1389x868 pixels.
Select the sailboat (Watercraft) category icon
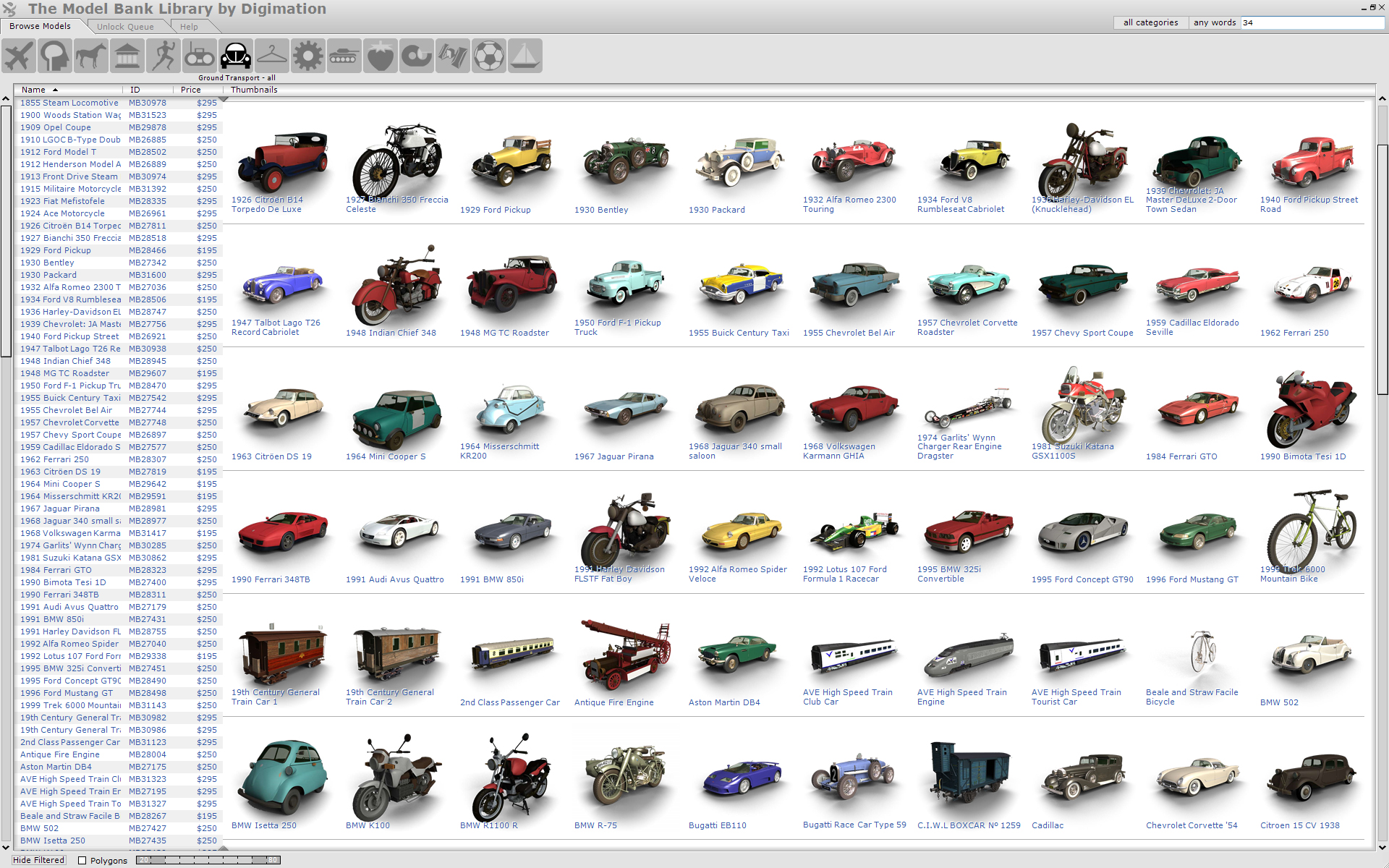coord(525,56)
